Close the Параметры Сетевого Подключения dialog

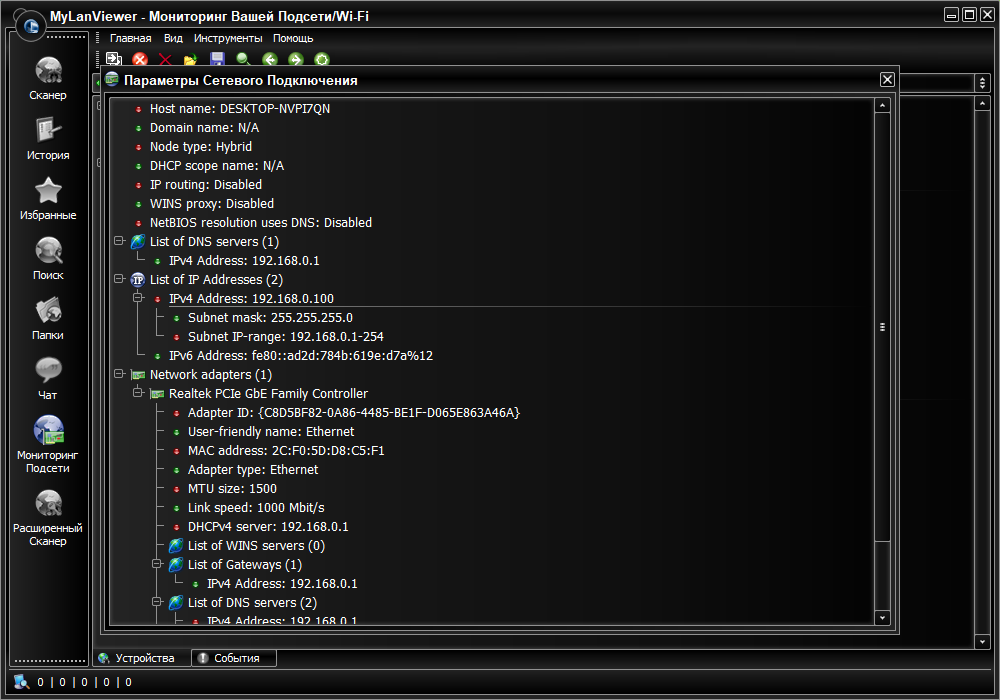887,80
